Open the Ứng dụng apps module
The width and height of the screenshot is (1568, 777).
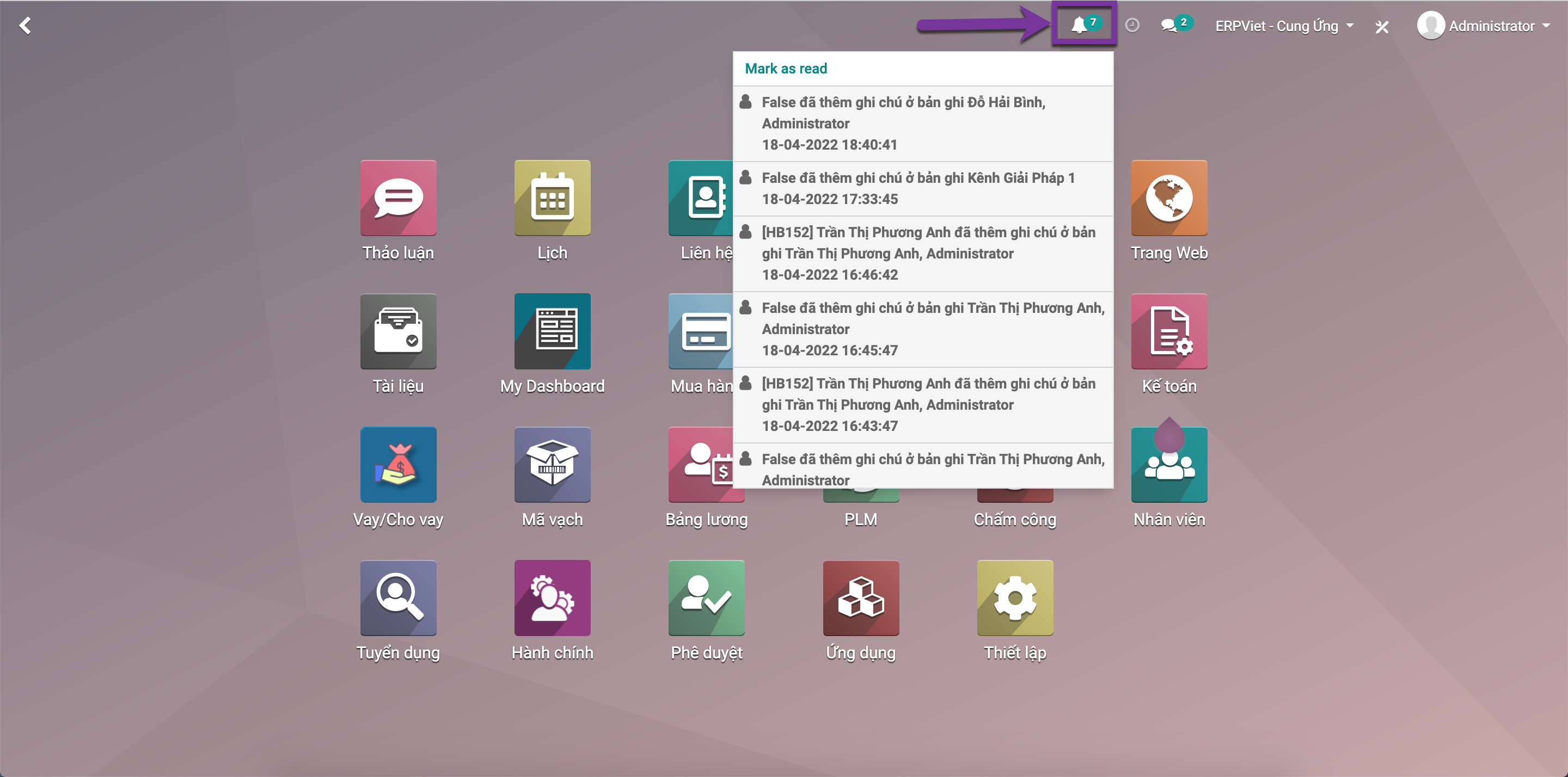(x=861, y=597)
